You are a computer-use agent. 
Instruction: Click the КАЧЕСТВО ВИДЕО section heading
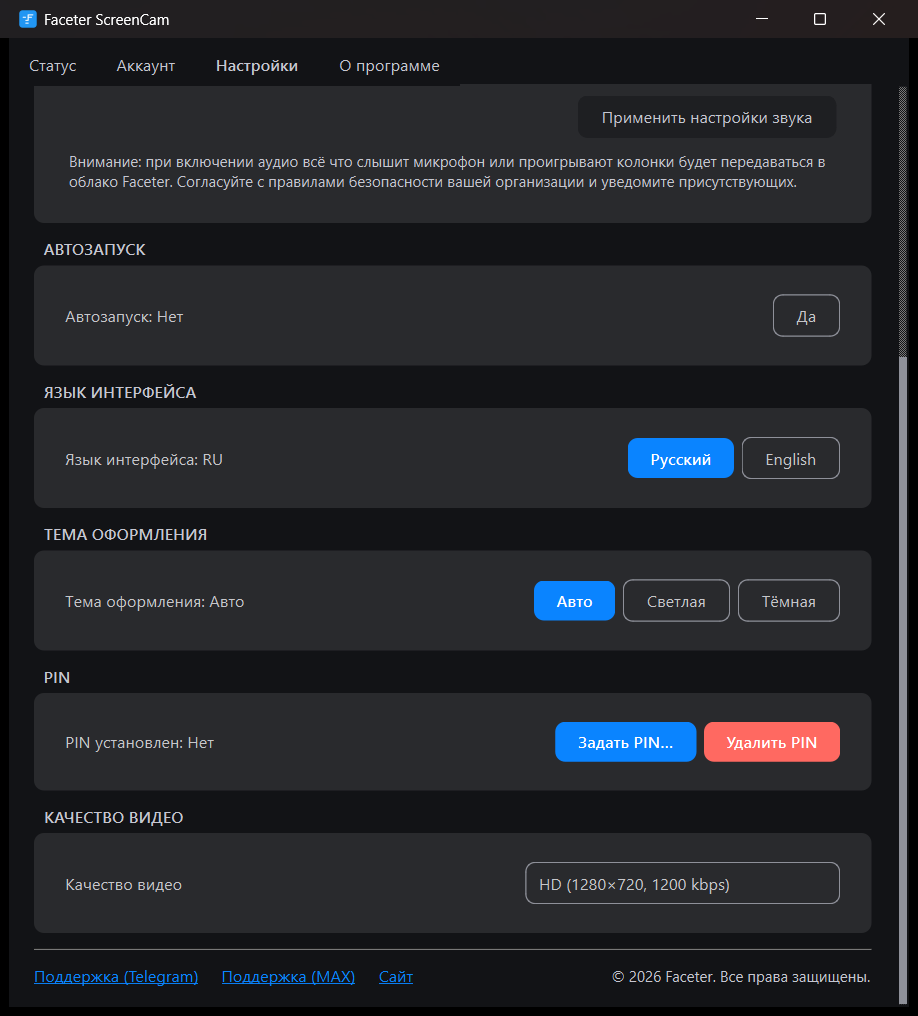click(114, 818)
